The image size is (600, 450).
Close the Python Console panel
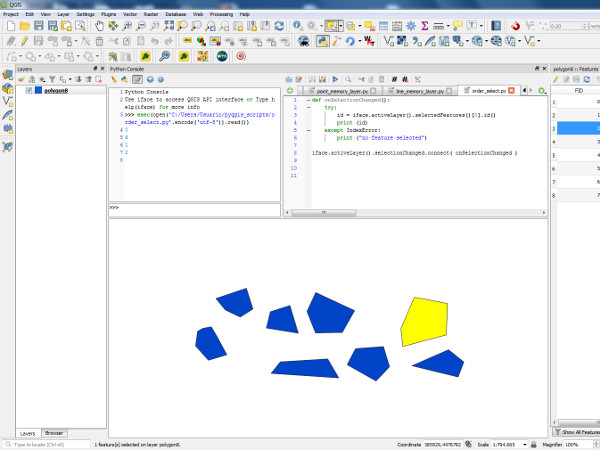[544, 68]
